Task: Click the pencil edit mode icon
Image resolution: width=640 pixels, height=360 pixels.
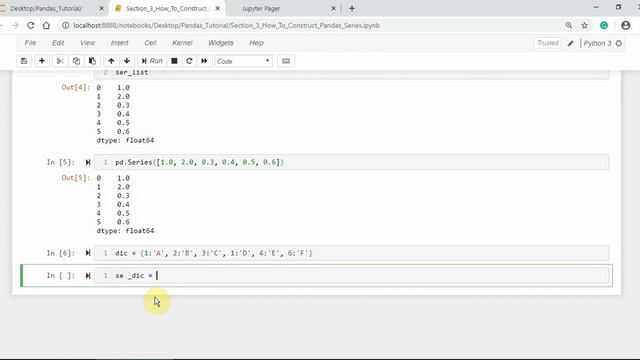Action: 571,43
